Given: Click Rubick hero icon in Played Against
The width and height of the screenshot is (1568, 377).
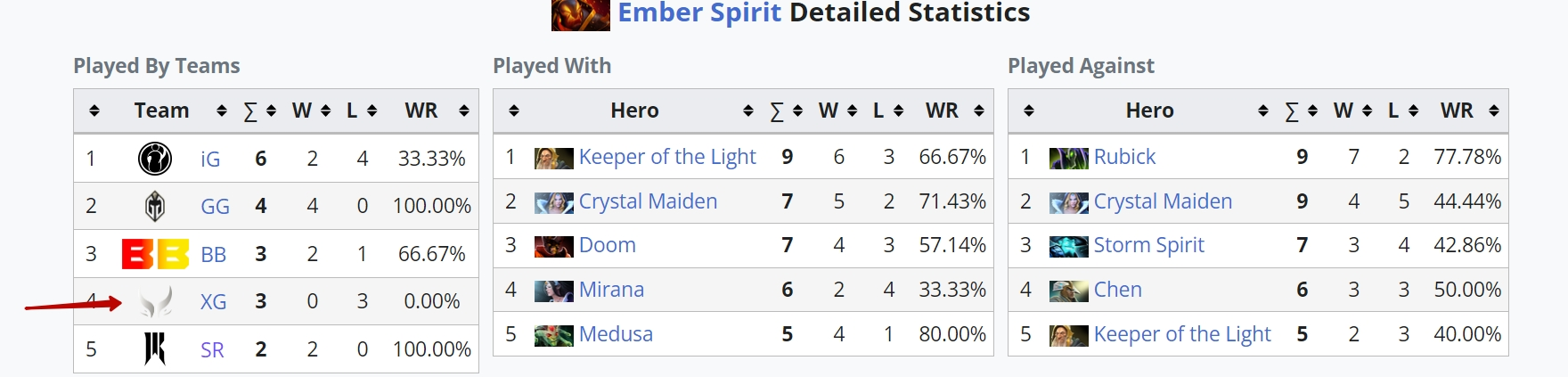Looking at the screenshot, I should pyautogui.click(x=1068, y=158).
